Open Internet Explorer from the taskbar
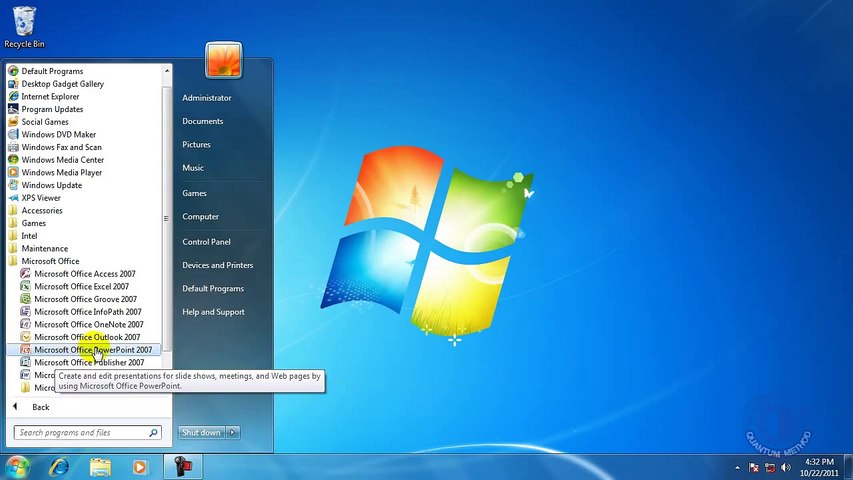Viewport: 853px width, 480px height. (59, 467)
